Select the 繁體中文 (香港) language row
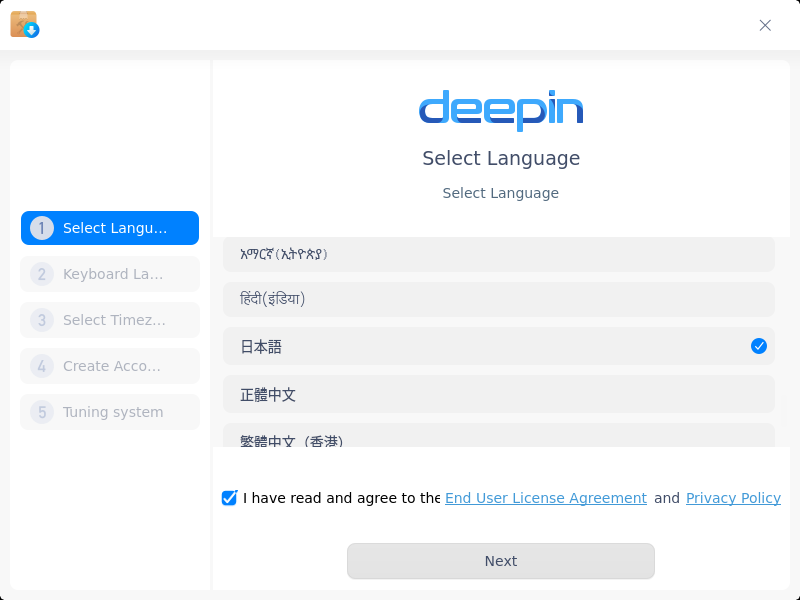This screenshot has width=800, height=600. (498, 435)
